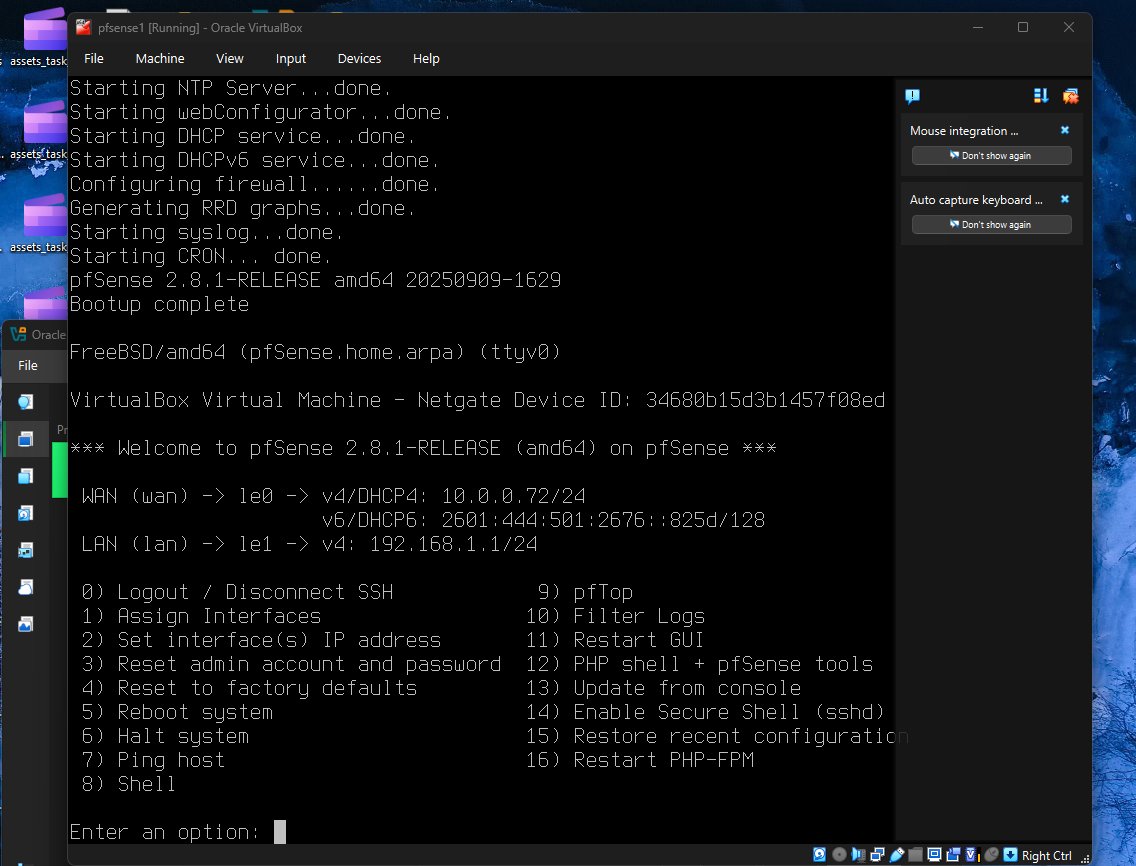
Task: Select the third sidebar tool in VirtualBox Manager
Action: (25, 476)
